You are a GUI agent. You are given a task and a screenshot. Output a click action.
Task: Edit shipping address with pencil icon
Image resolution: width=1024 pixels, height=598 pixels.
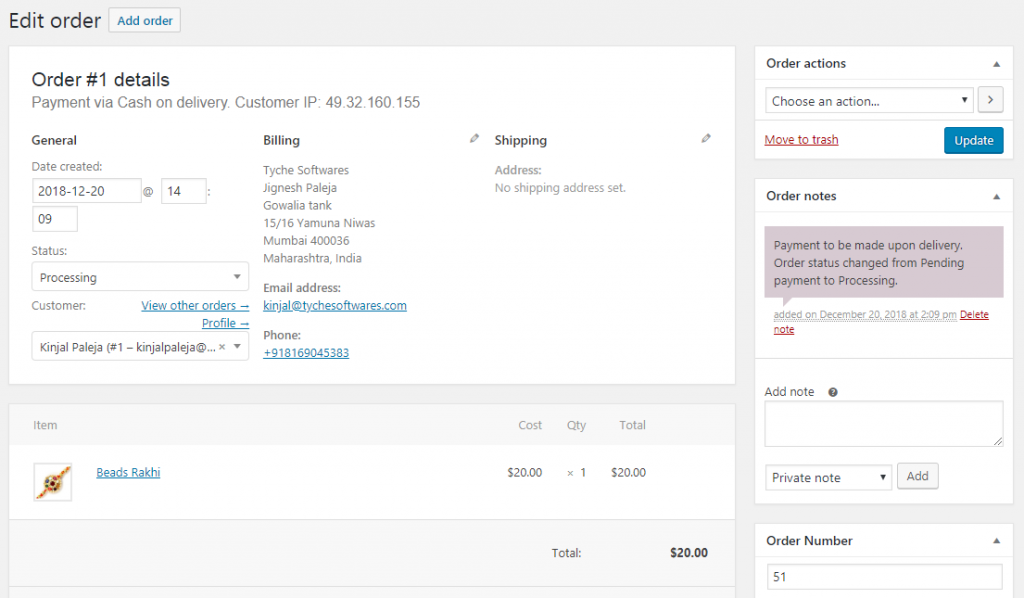[706, 139]
